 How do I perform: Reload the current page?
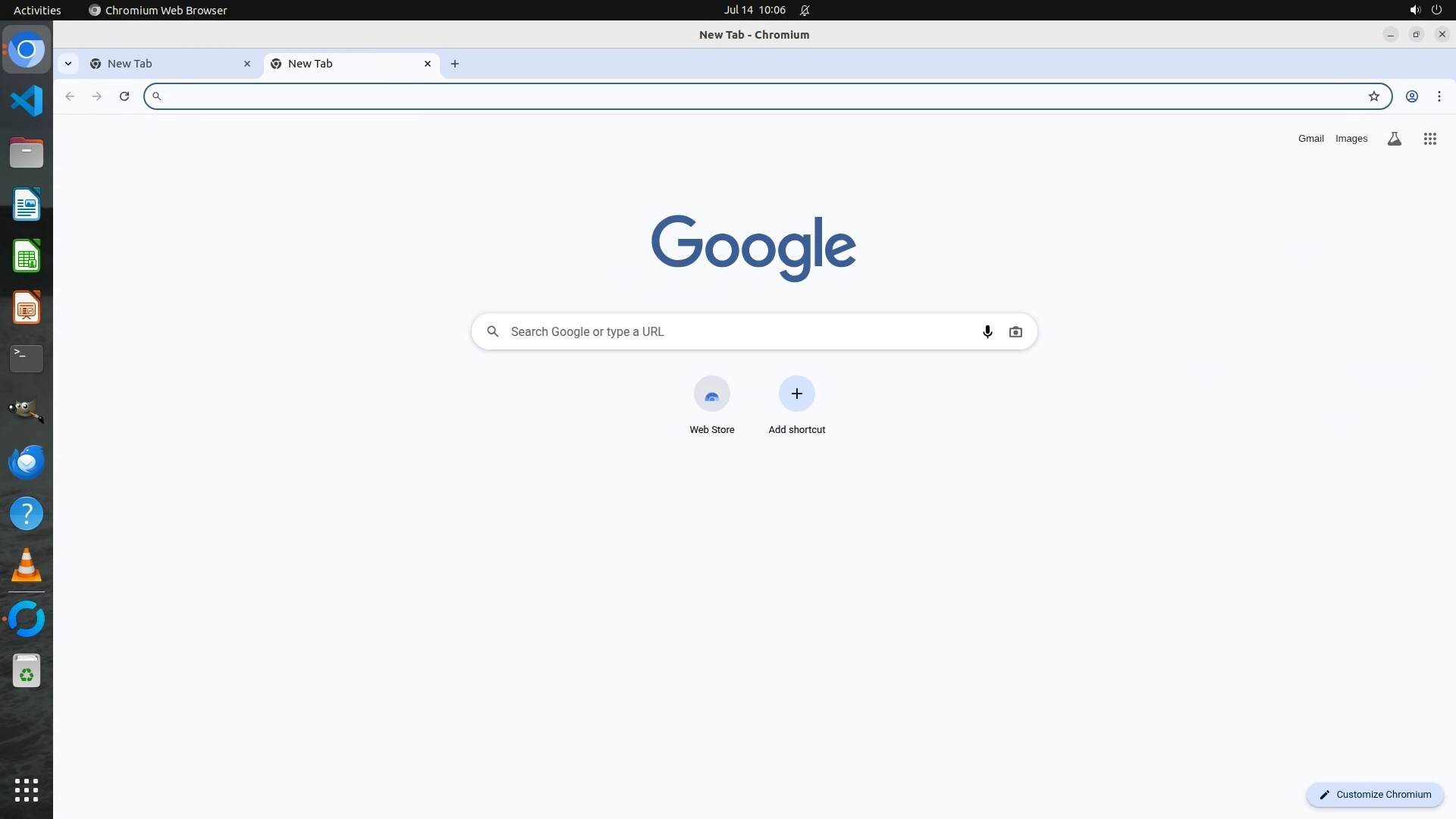tap(124, 96)
